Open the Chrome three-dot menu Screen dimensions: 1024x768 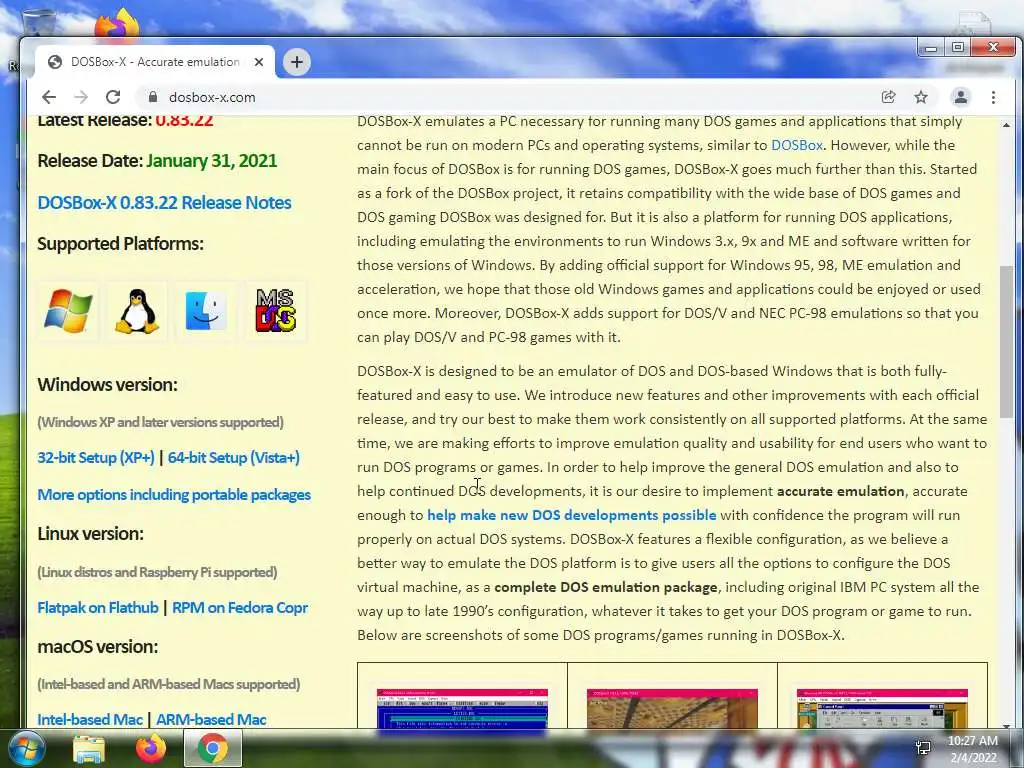(993, 97)
